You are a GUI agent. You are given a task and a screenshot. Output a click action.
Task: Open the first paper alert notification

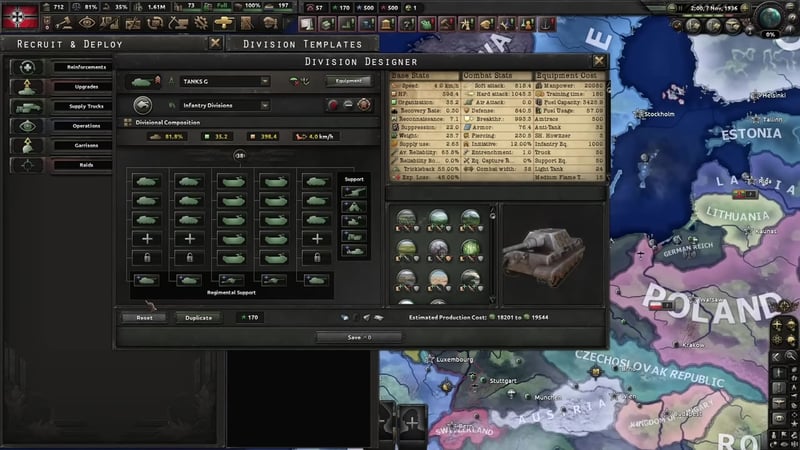(x=307, y=24)
